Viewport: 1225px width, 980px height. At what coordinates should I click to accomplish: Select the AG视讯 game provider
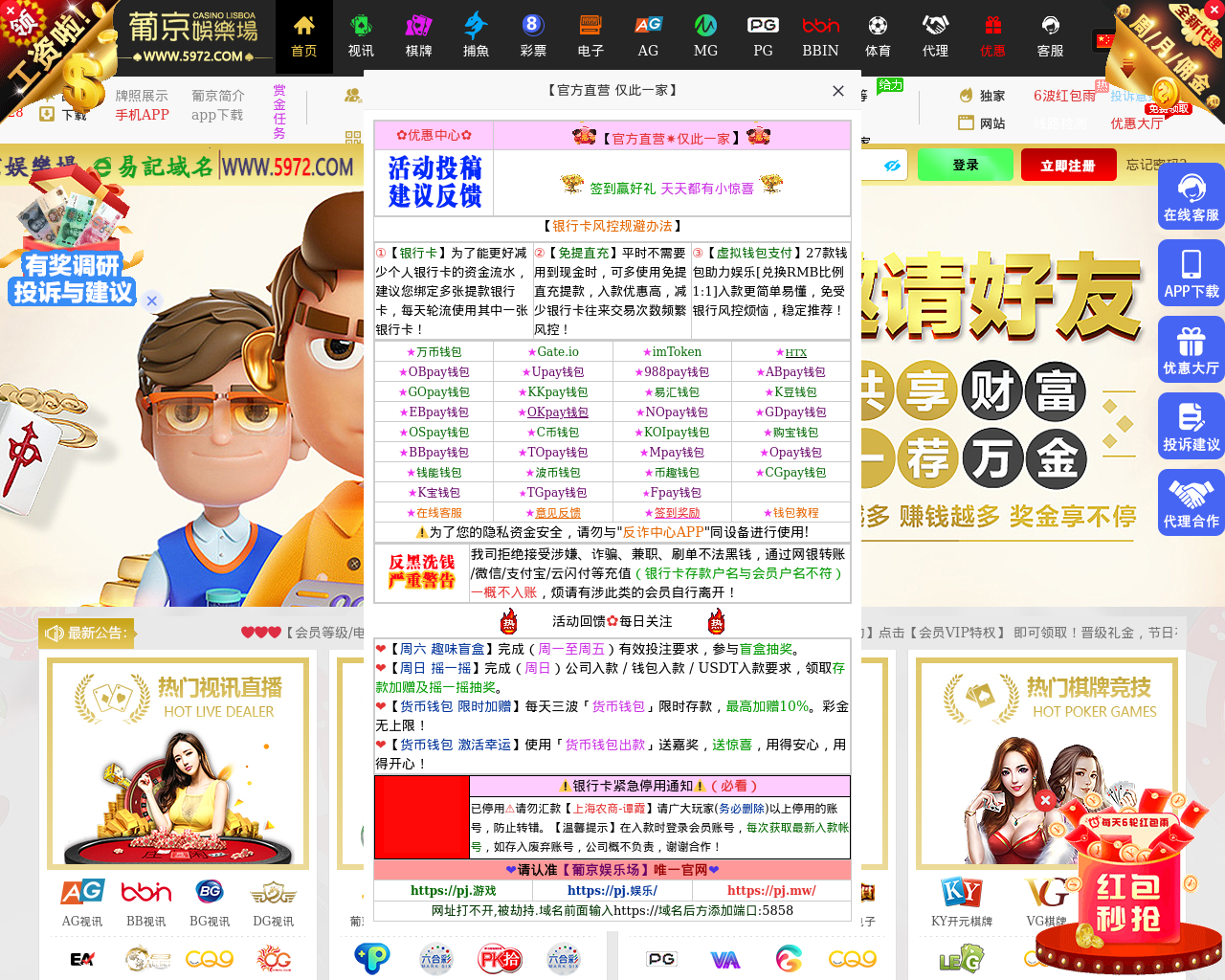click(x=82, y=902)
